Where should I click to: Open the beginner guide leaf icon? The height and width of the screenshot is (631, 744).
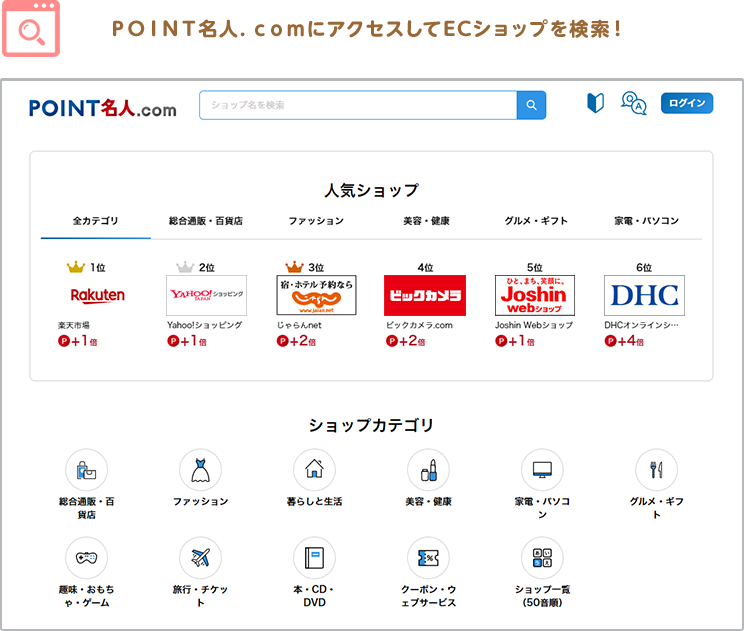tap(595, 102)
